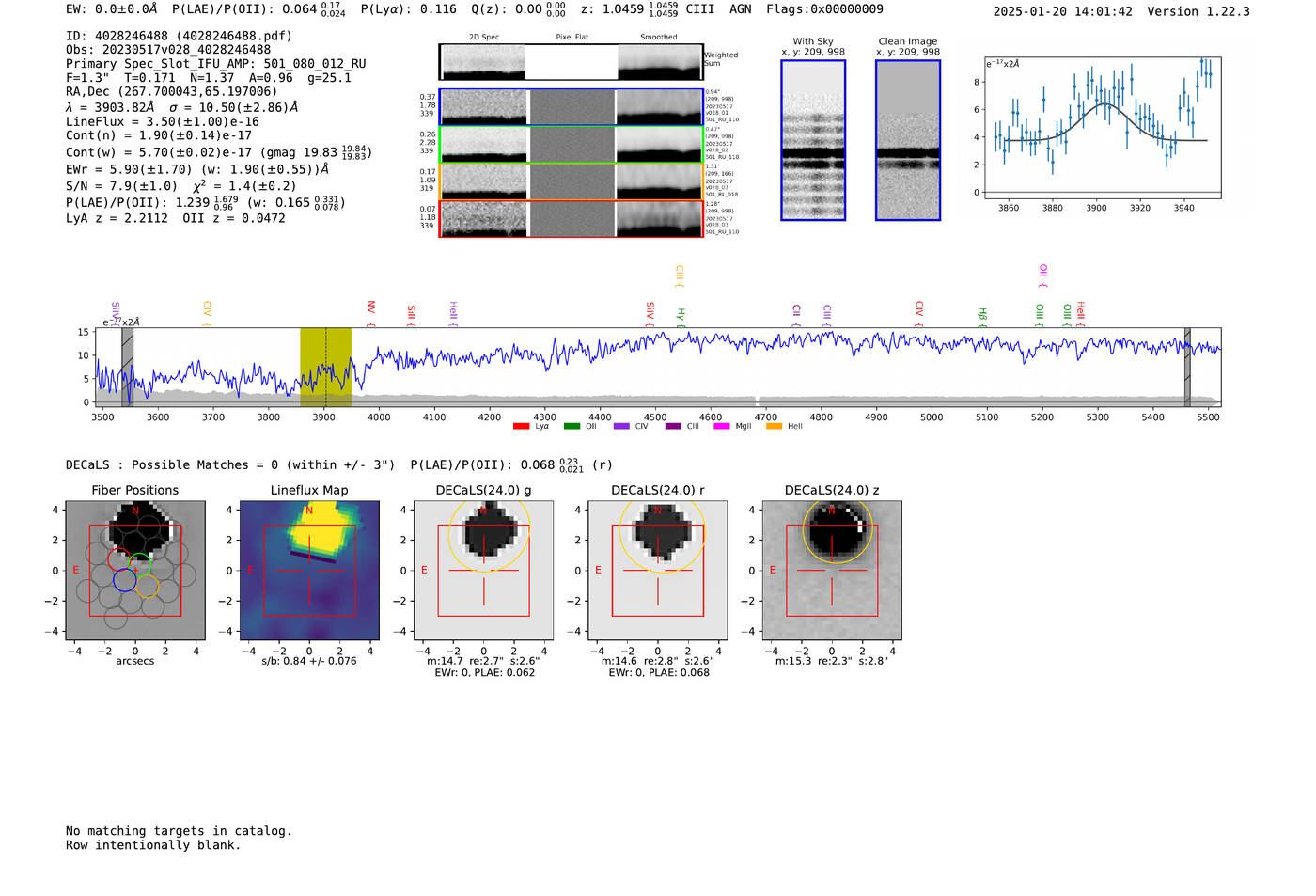Open the DECaLS(24.0) g cutout
Screen dimensions: 1316x896
(483, 570)
